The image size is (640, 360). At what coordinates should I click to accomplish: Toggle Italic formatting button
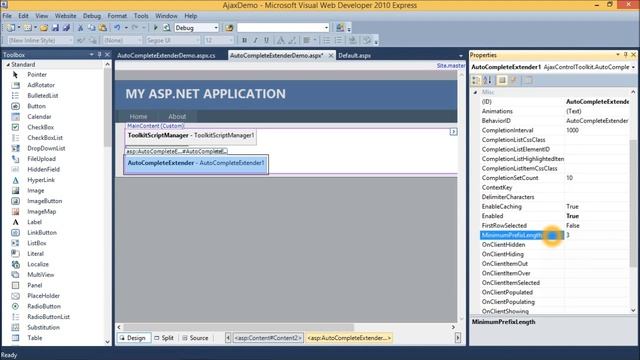point(255,40)
